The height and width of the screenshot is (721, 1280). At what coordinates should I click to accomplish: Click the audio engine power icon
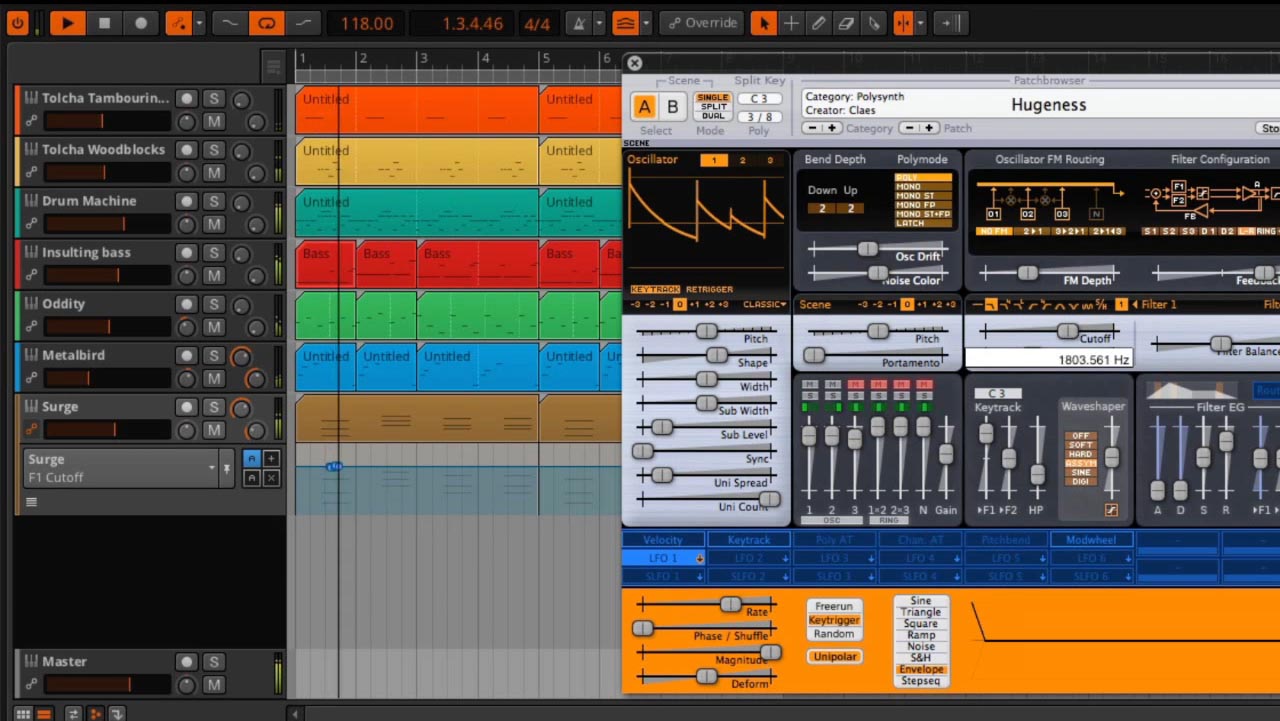pyautogui.click(x=18, y=23)
